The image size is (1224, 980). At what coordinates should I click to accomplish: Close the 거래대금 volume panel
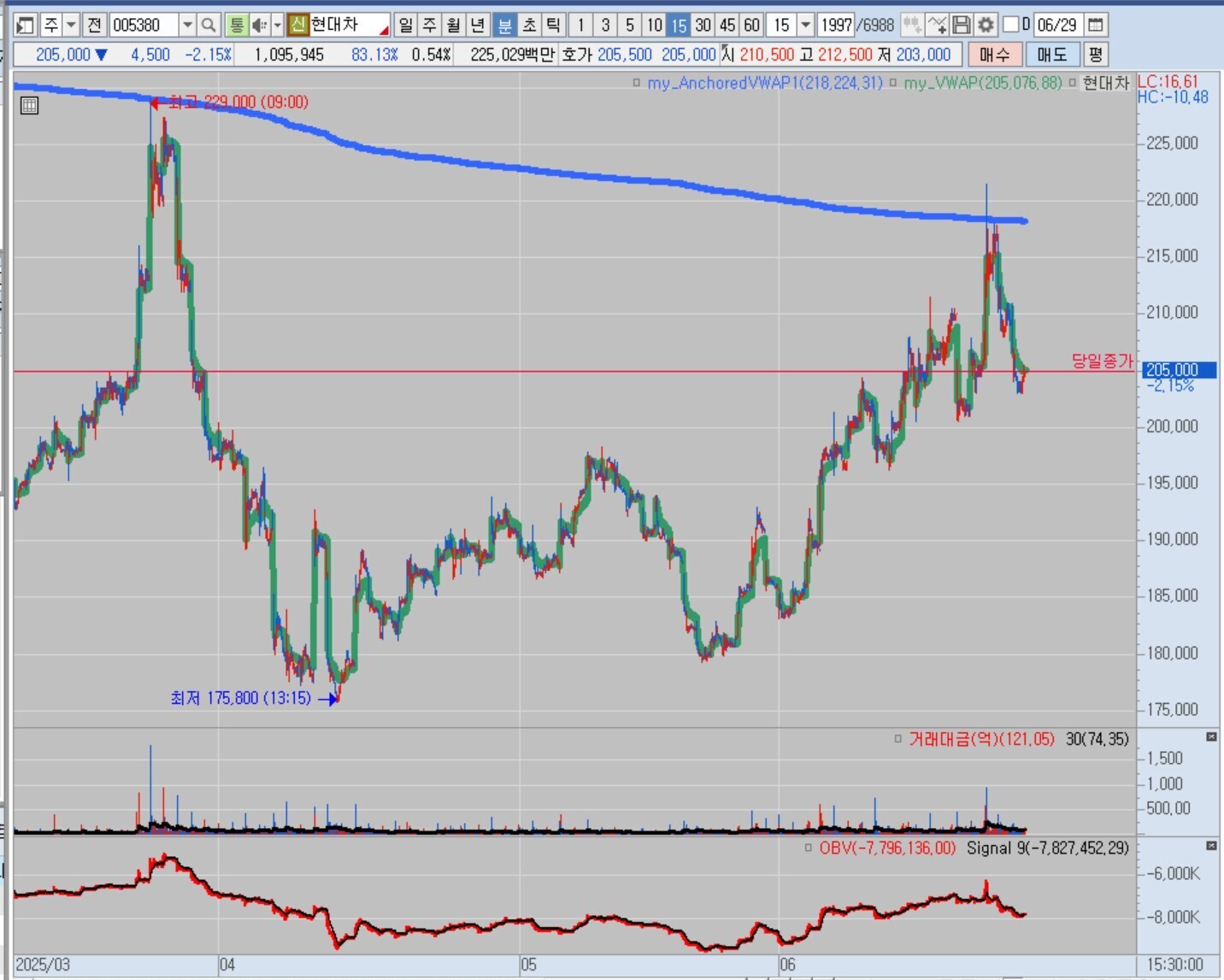point(1211,736)
